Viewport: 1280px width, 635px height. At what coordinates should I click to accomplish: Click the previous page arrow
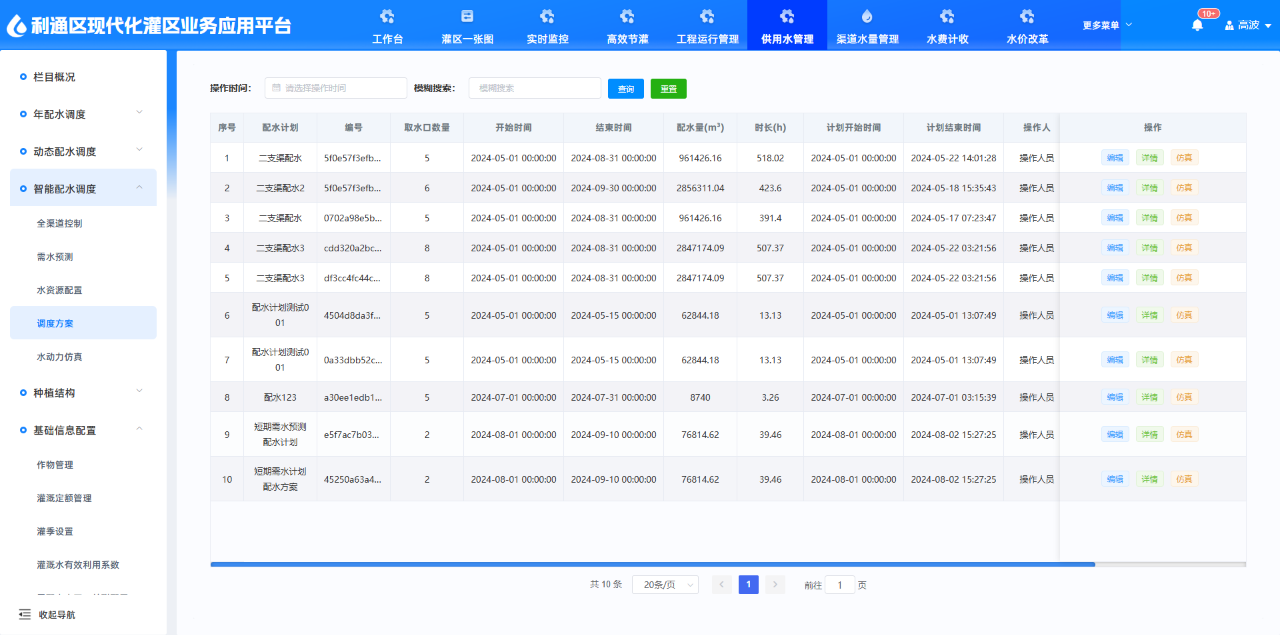(722, 585)
